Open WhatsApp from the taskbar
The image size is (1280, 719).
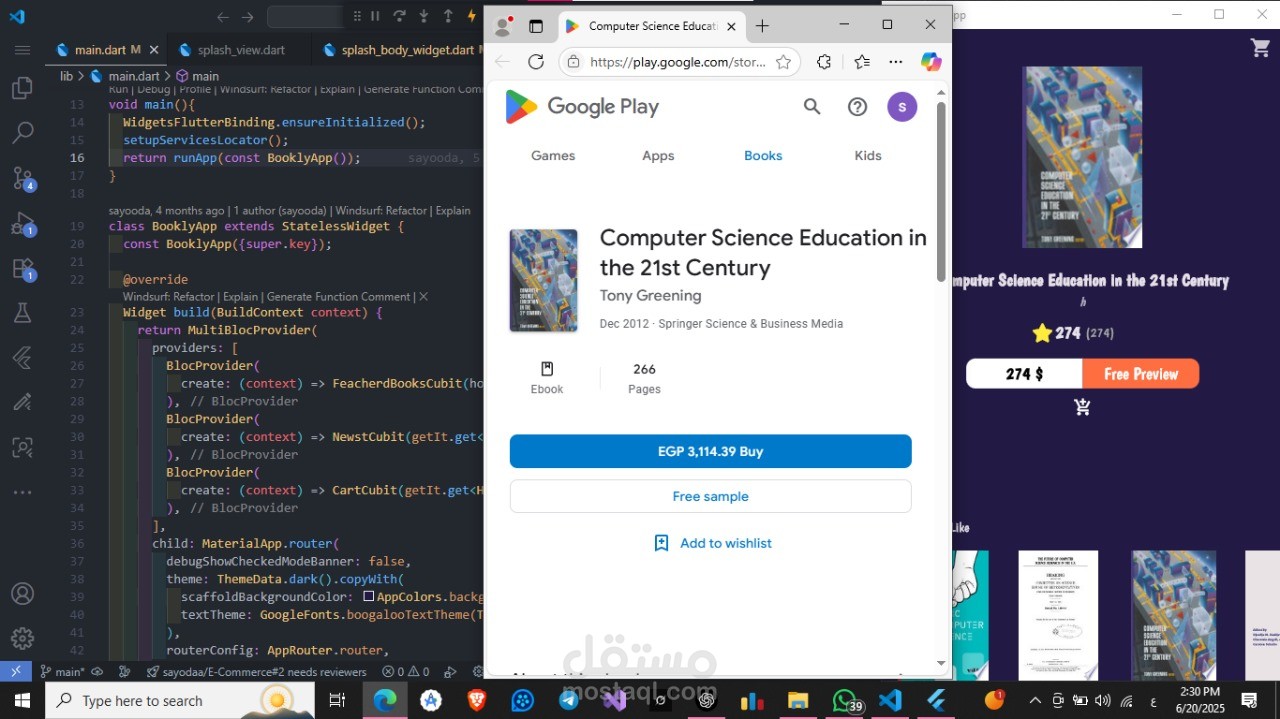pos(846,700)
